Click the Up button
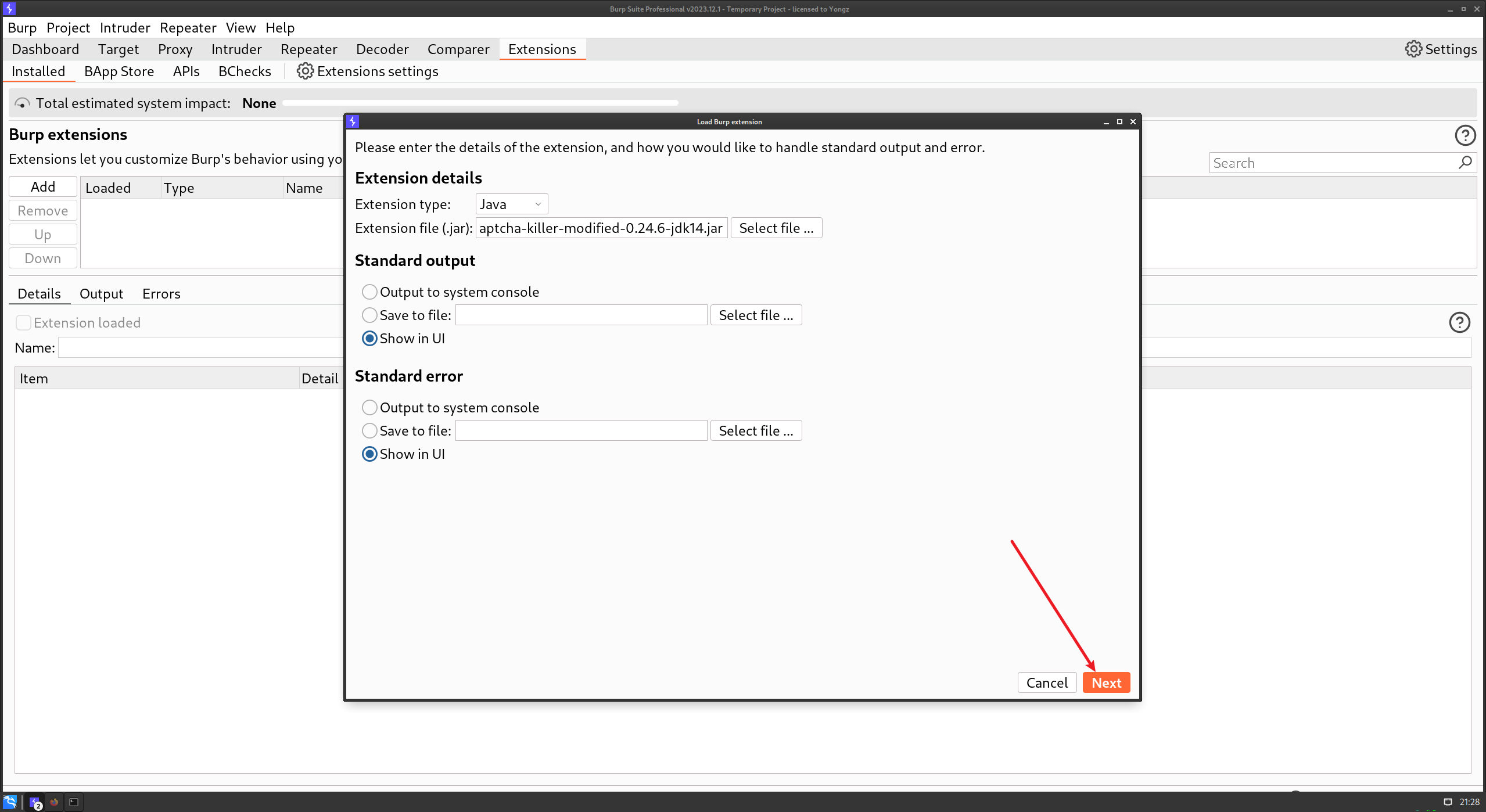1486x812 pixels. tap(43, 234)
